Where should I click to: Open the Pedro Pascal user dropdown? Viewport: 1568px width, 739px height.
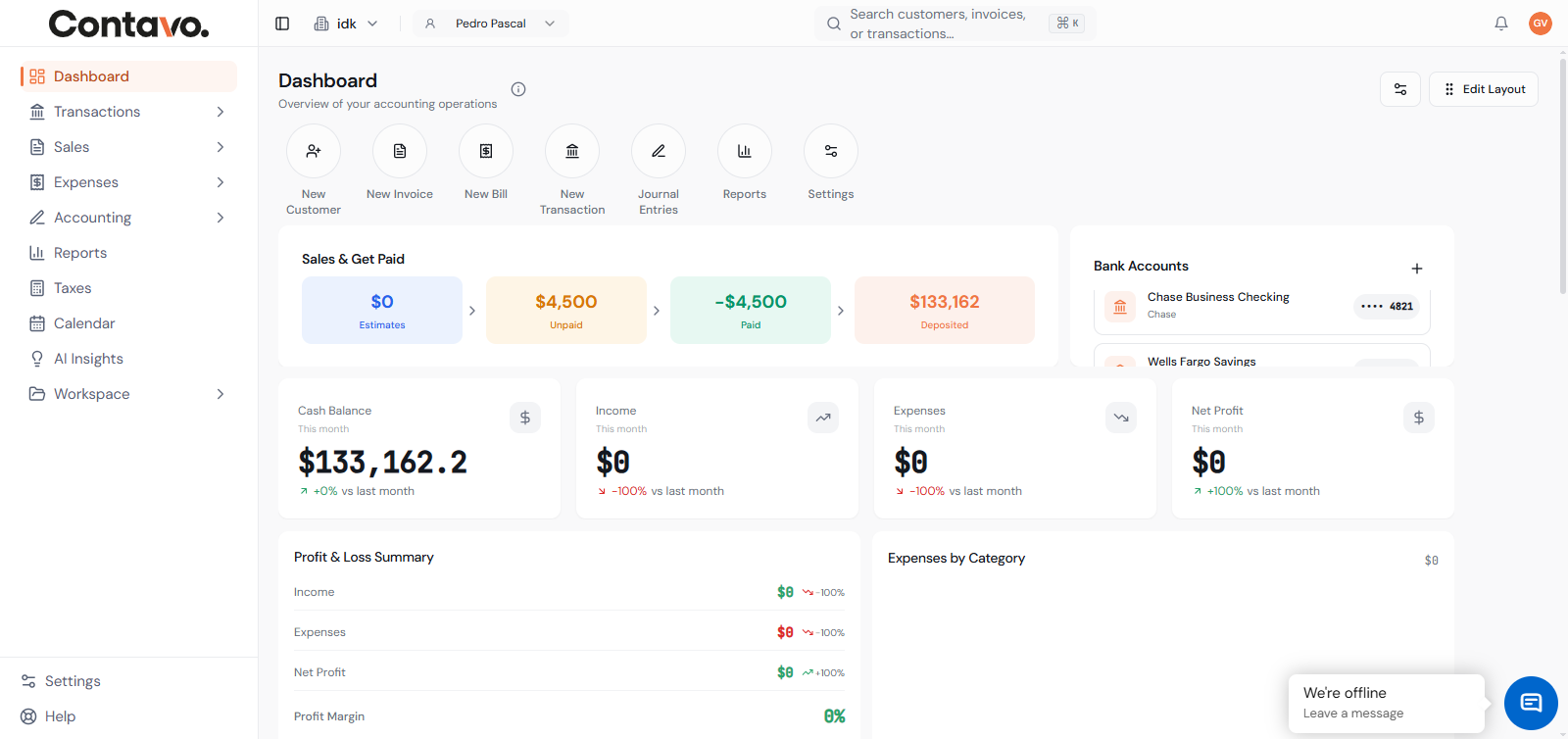(x=490, y=24)
